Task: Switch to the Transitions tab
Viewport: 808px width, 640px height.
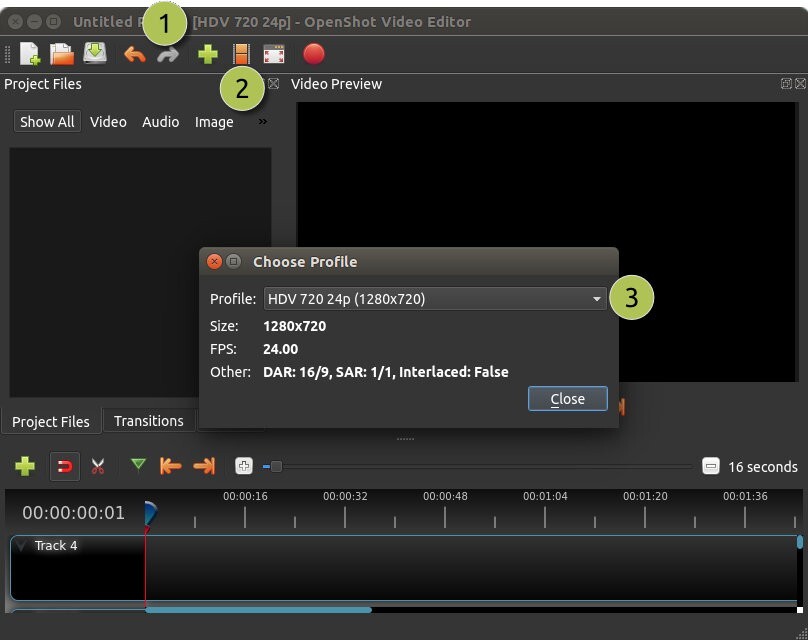Action: coord(148,421)
